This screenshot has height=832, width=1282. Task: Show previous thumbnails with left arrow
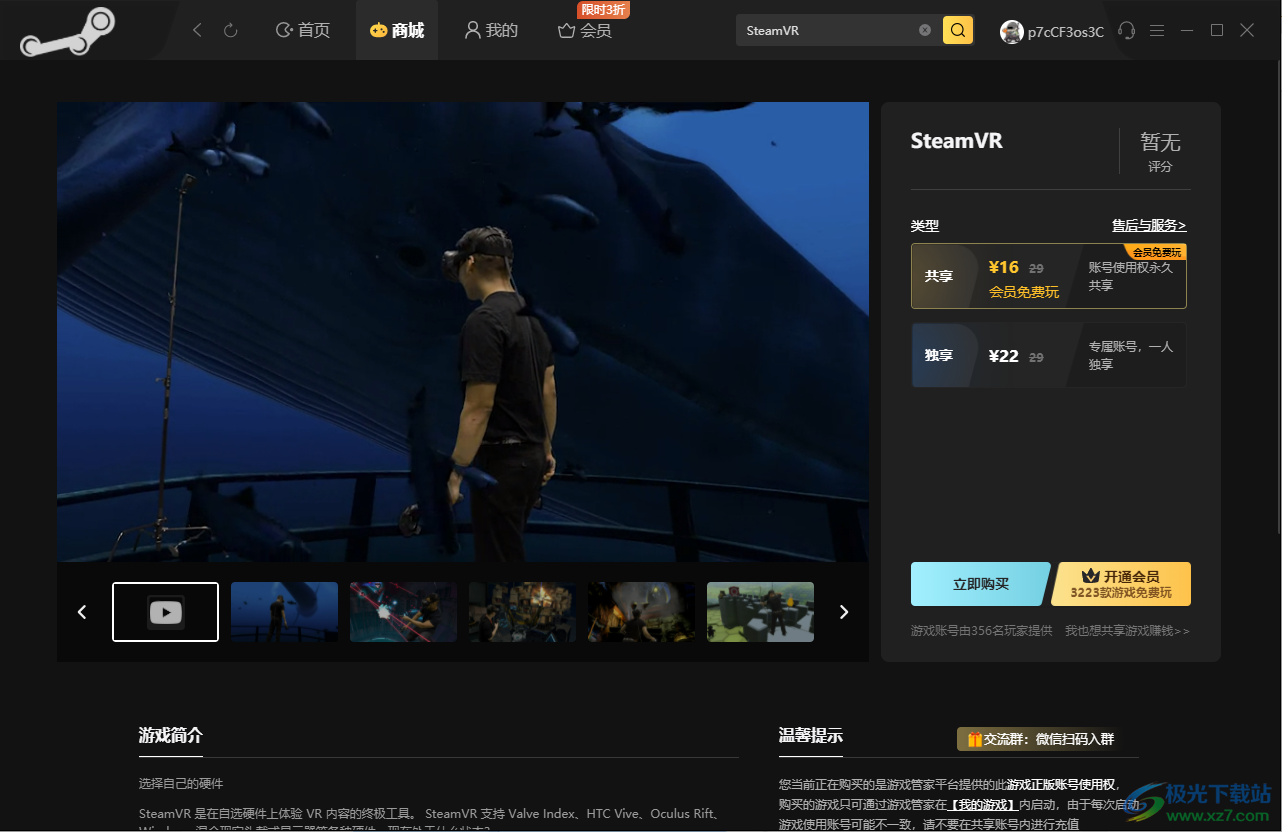coord(82,612)
